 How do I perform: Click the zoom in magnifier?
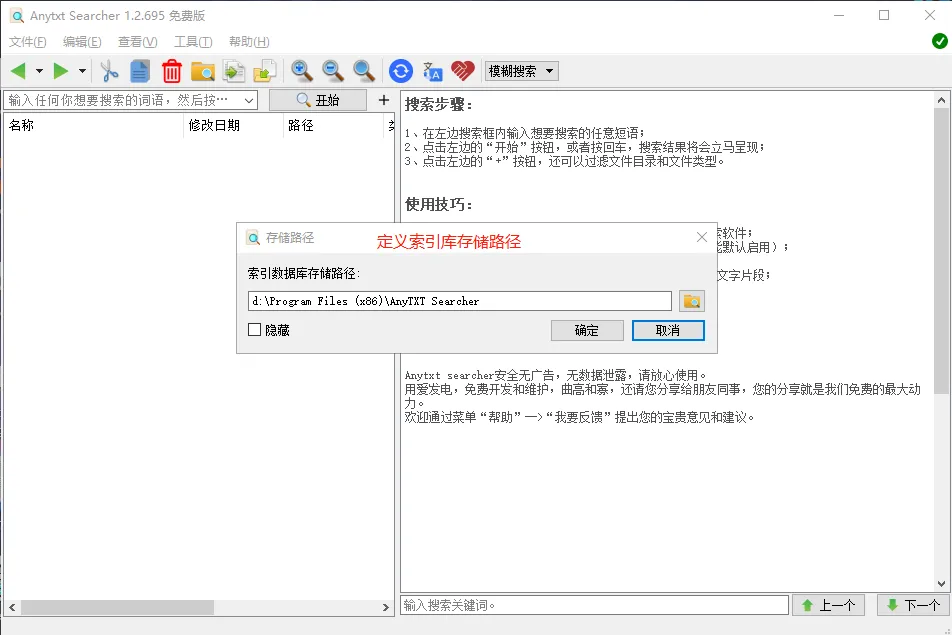(x=302, y=71)
